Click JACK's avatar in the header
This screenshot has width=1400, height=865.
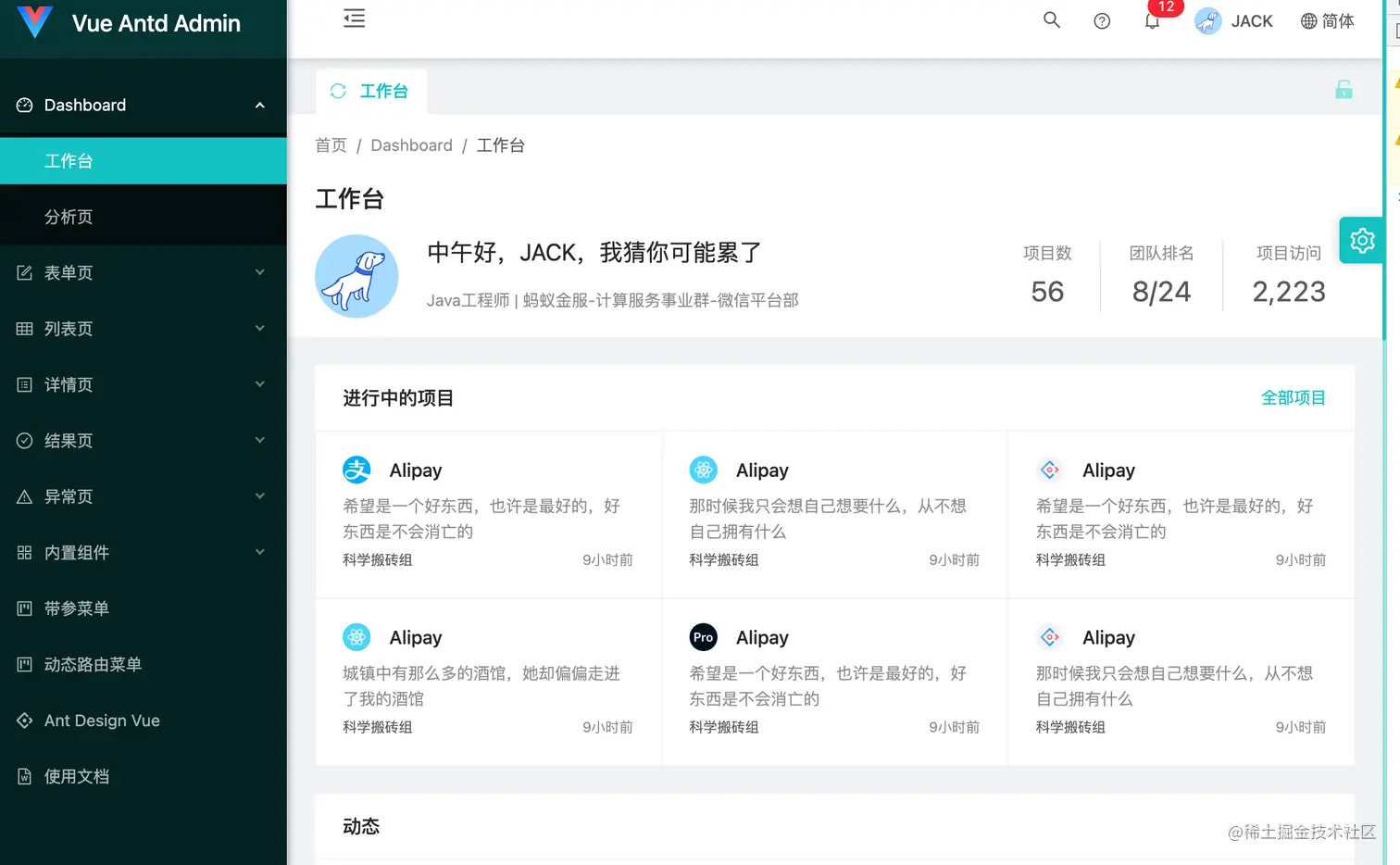pyautogui.click(x=1207, y=20)
